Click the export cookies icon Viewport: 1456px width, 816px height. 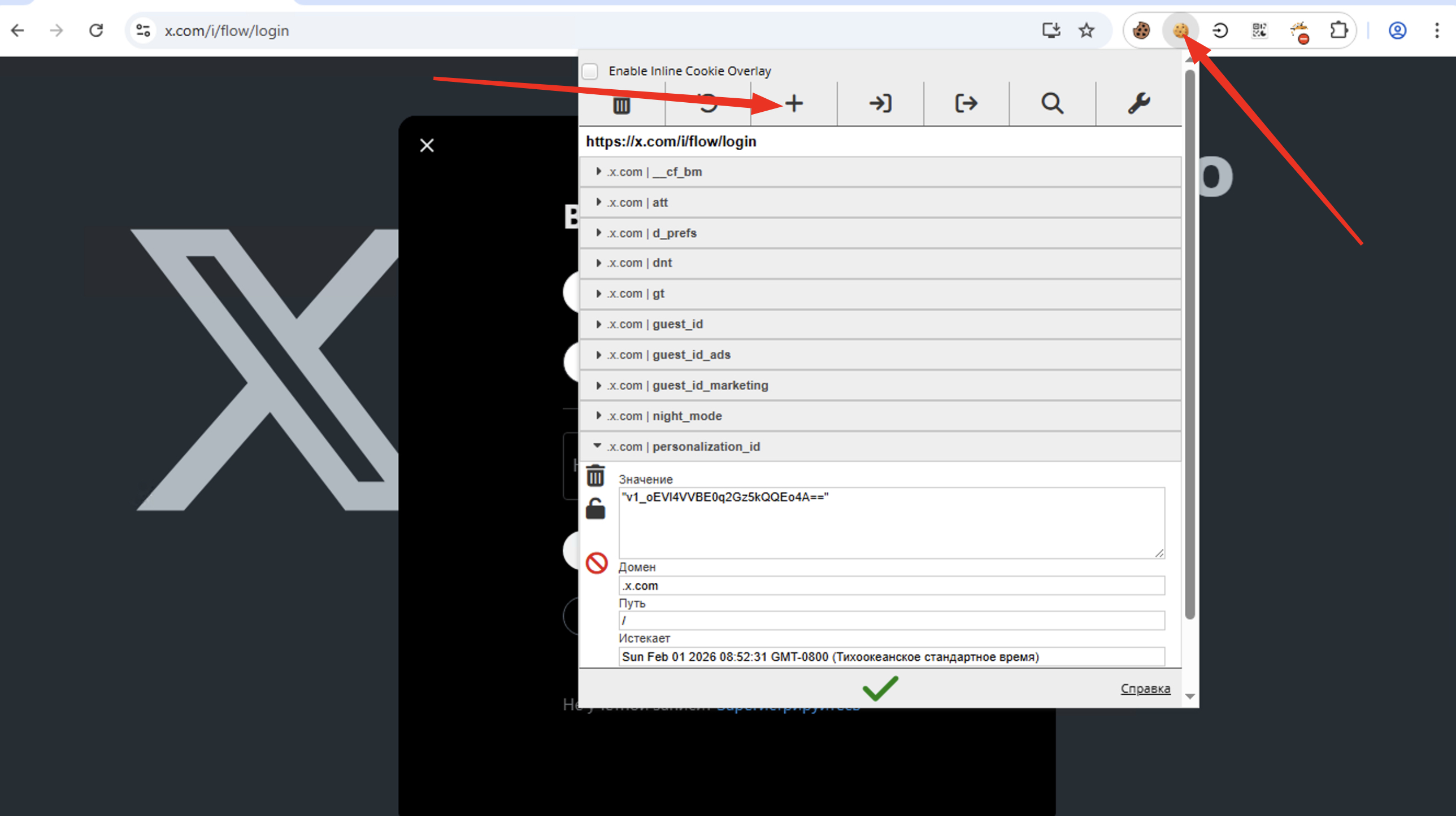point(966,103)
